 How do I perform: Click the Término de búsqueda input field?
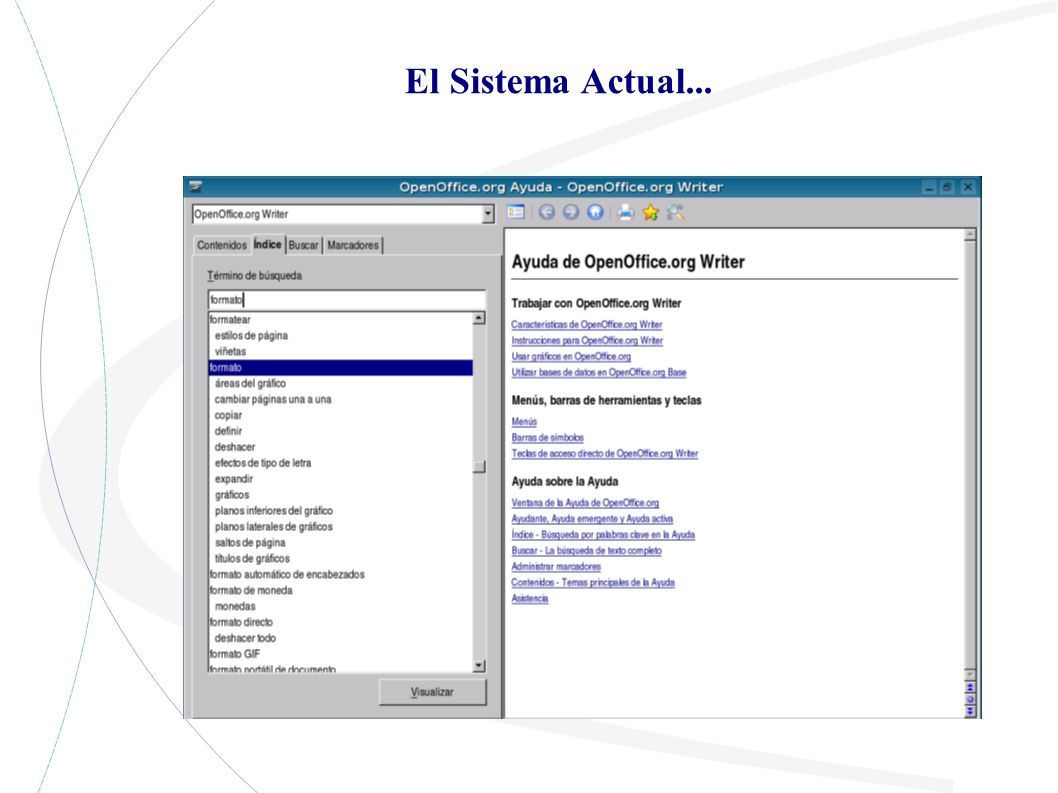click(x=346, y=300)
